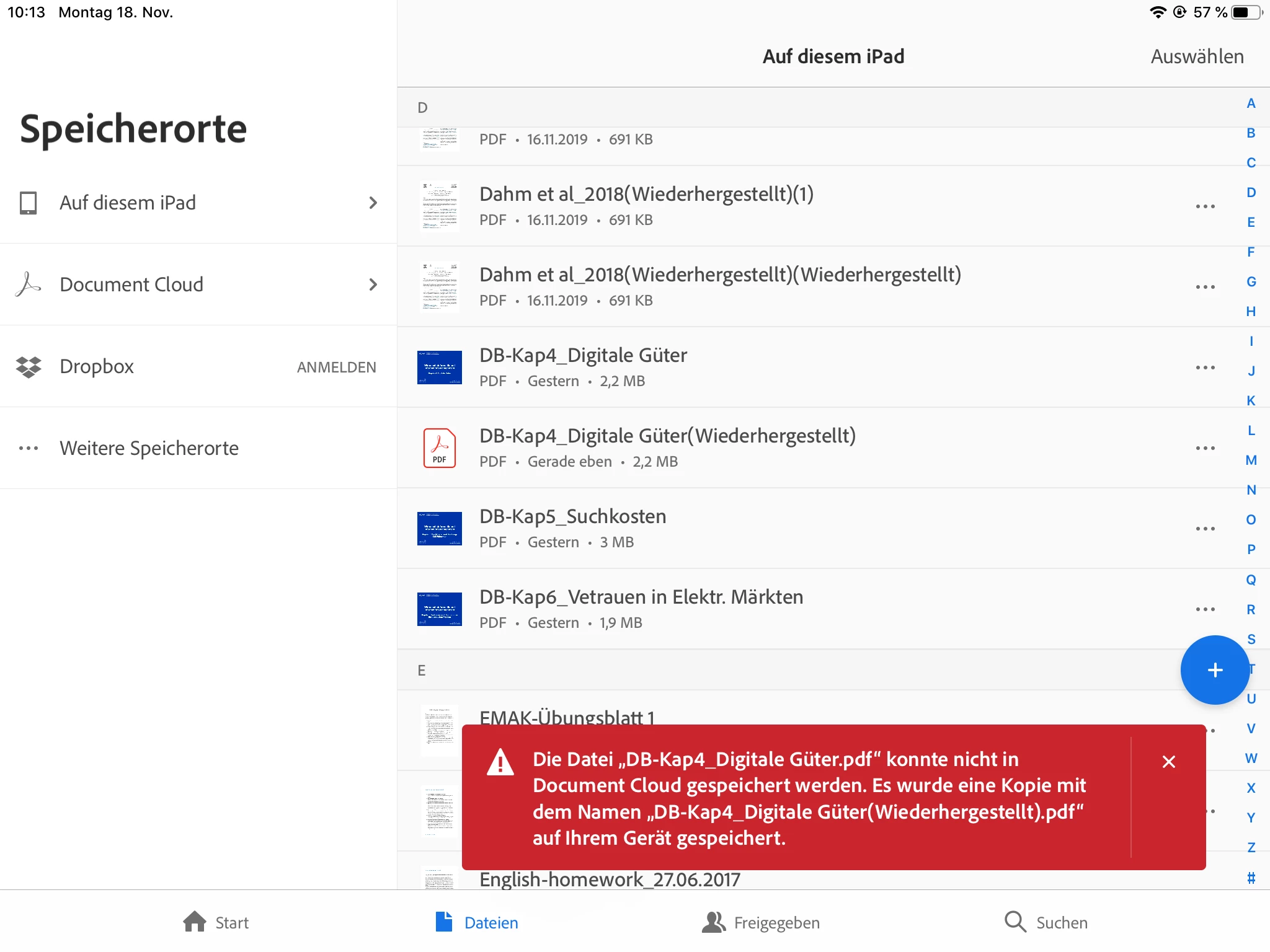
Task: Open the DB-Kap4_Digitale Güter PDF thumbnail
Action: [x=439, y=367]
